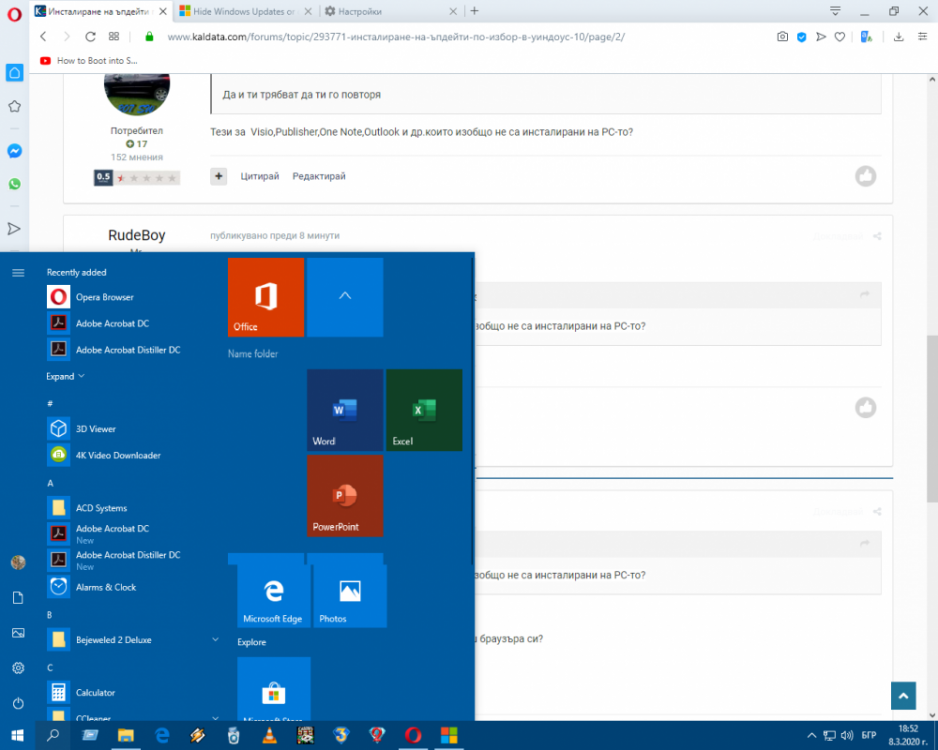Open taskbar search magnifier
Image resolution: width=938 pixels, height=750 pixels.
point(53,735)
